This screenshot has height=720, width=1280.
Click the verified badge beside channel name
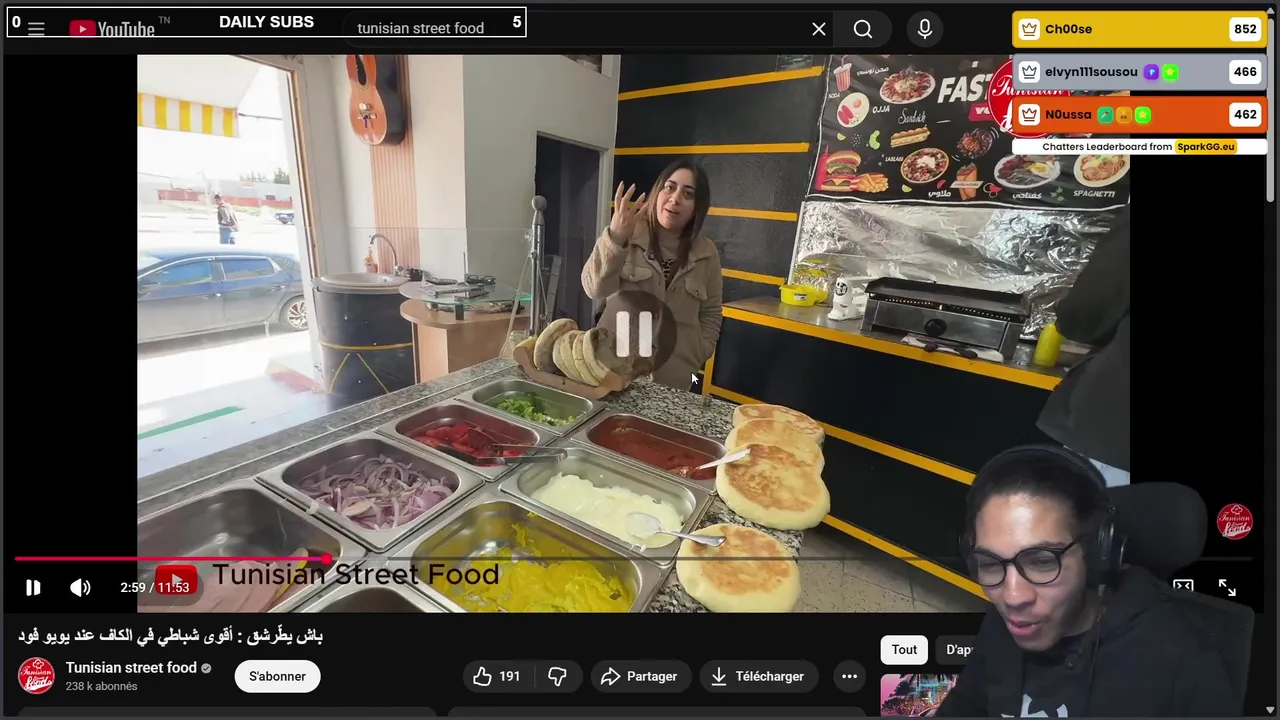click(206, 668)
